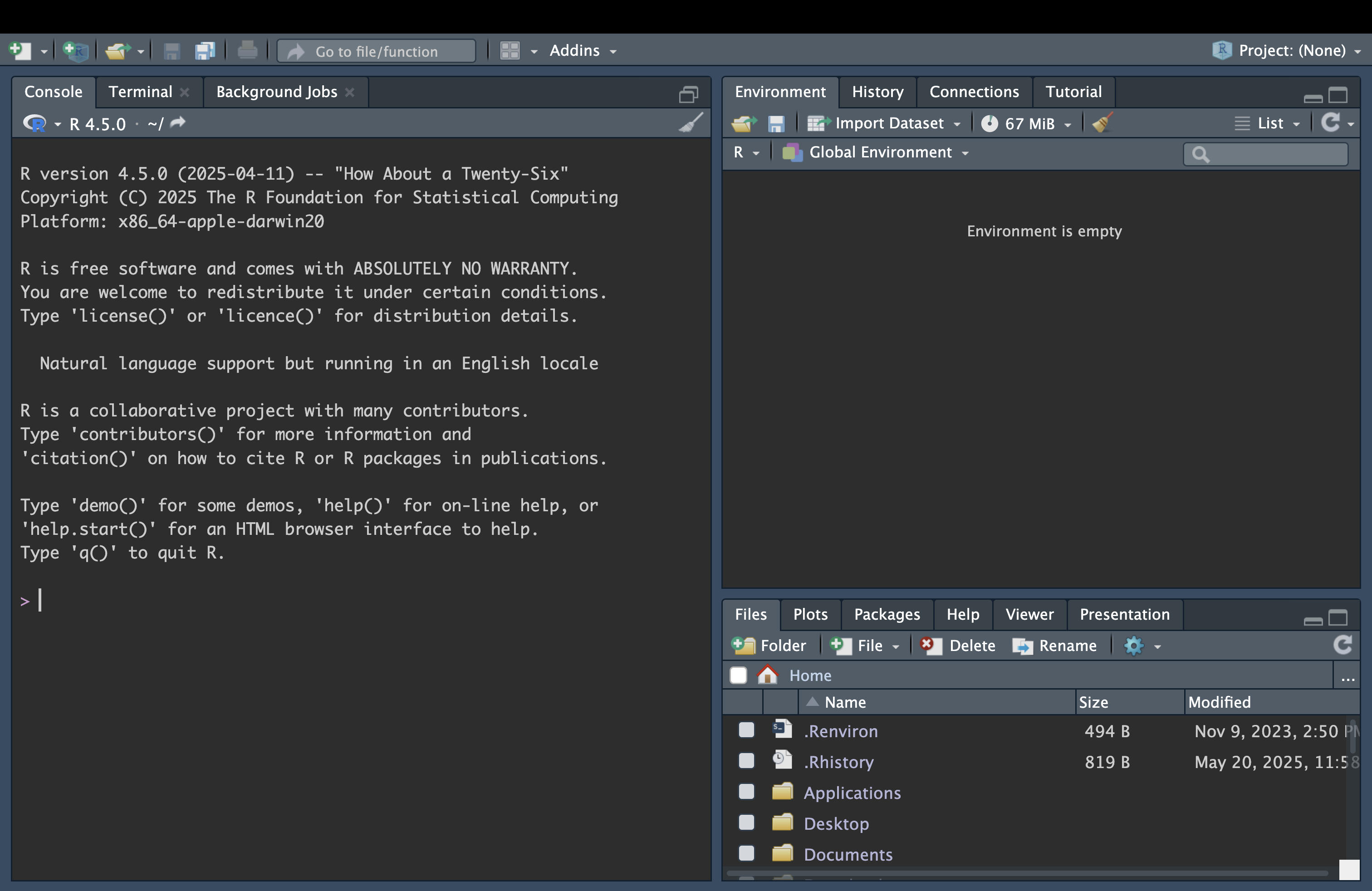1372x891 pixels.
Task: Open the R language selector dropdown
Action: [x=746, y=152]
